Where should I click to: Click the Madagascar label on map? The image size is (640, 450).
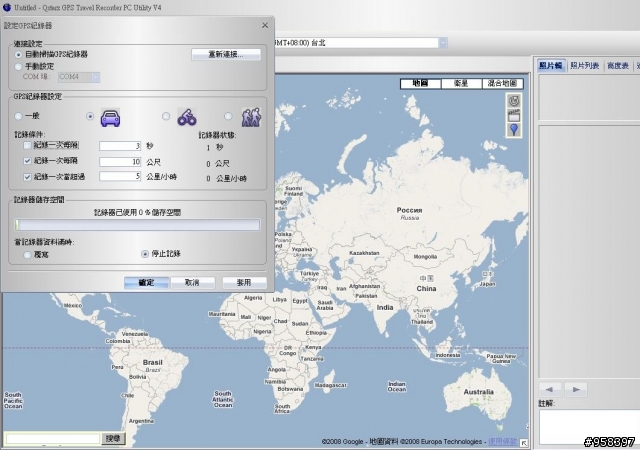coord(331,385)
